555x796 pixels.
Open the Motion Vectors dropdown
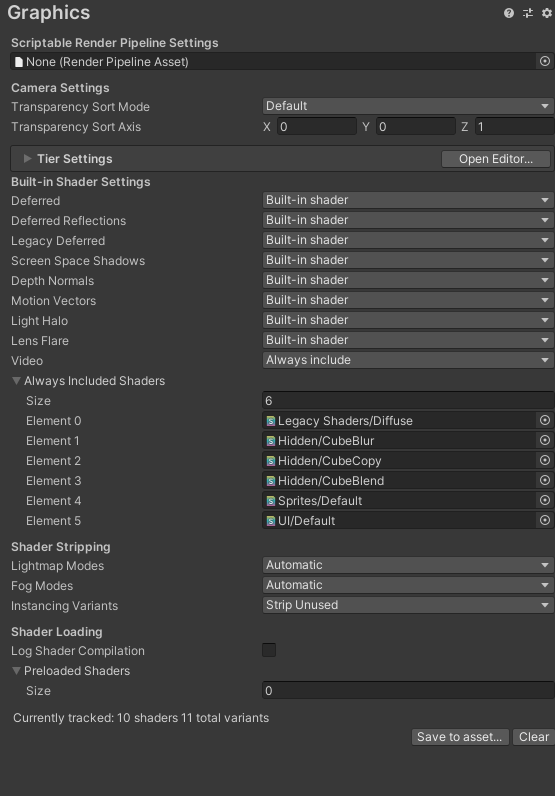[408, 300]
